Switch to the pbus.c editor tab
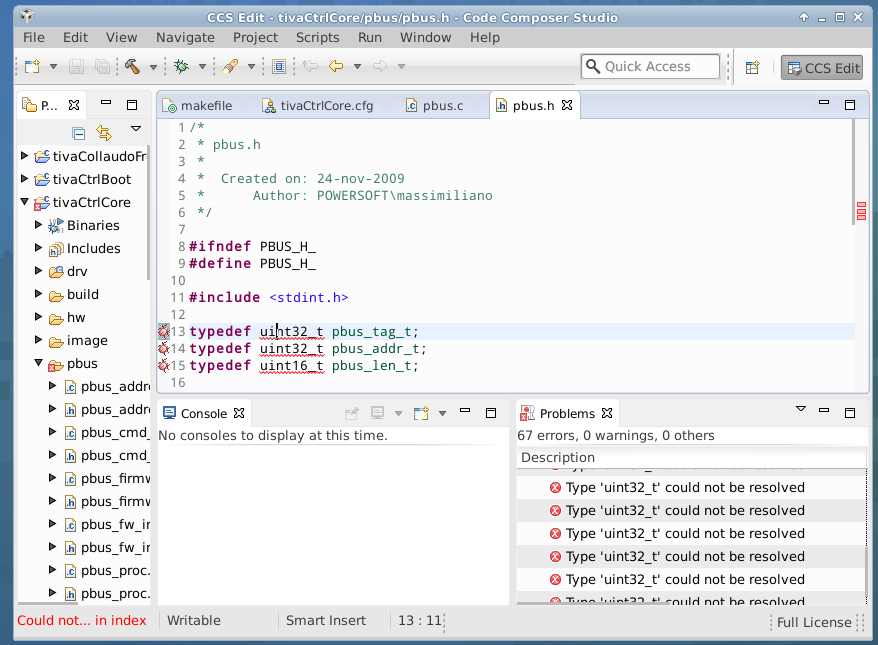 point(442,105)
